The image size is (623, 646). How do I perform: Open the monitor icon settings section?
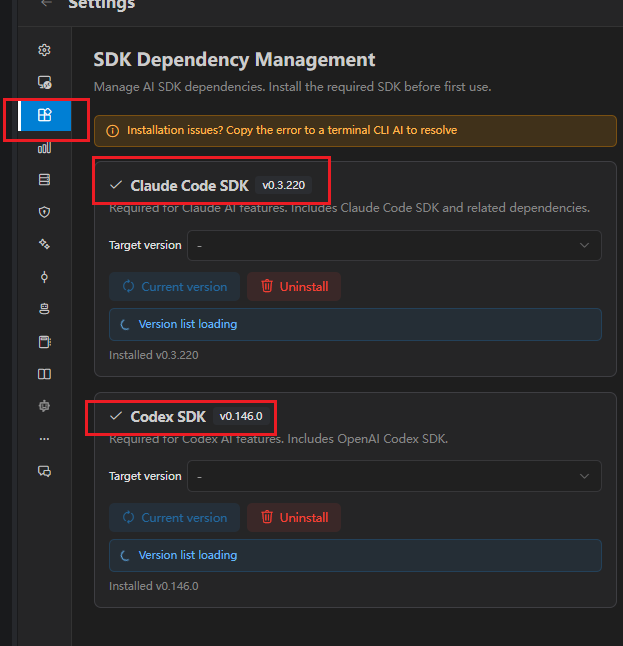tap(44, 82)
